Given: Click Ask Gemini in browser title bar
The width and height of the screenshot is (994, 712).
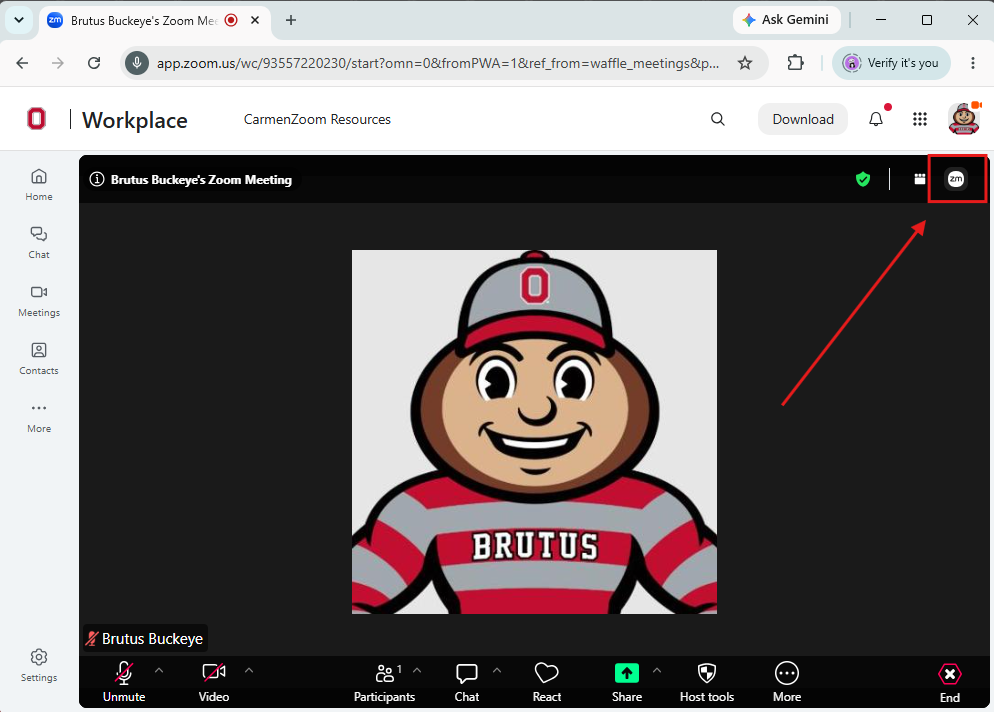Looking at the screenshot, I should (x=786, y=20).
